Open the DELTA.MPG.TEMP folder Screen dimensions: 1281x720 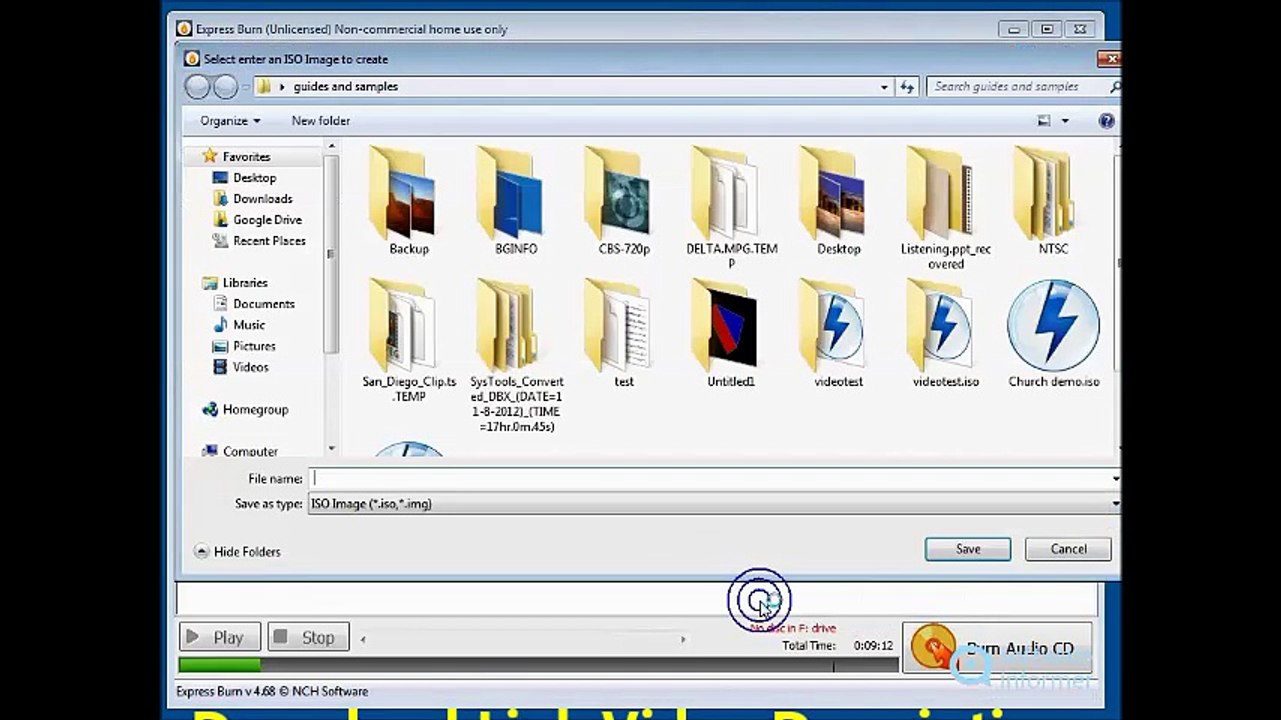[x=732, y=207]
